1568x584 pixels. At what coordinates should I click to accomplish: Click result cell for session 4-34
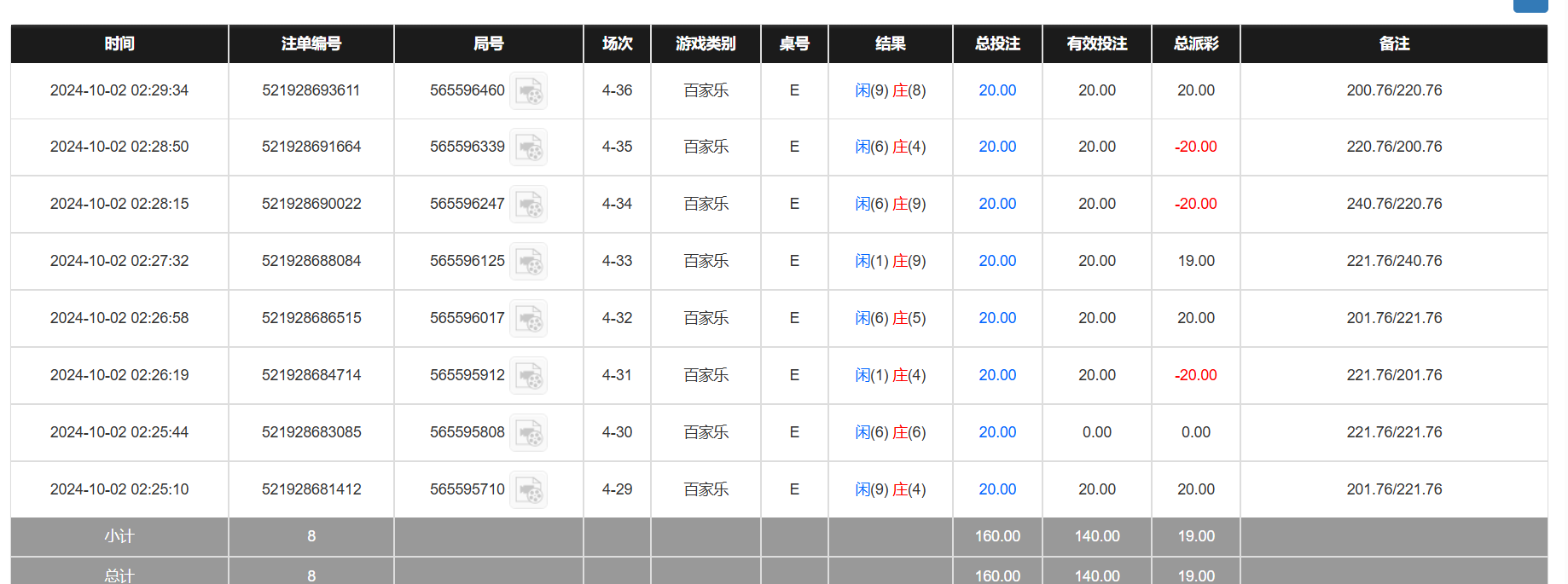pyautogui.click(x=890, y=204)
